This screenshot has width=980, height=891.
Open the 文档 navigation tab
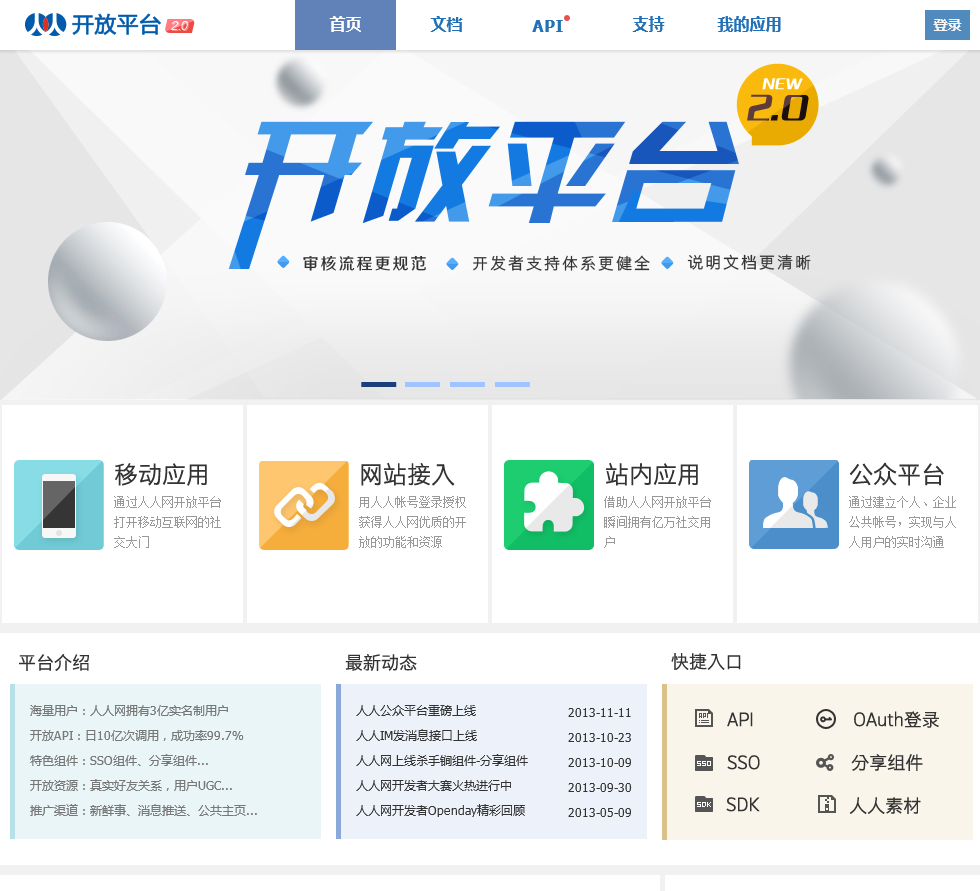446,25
